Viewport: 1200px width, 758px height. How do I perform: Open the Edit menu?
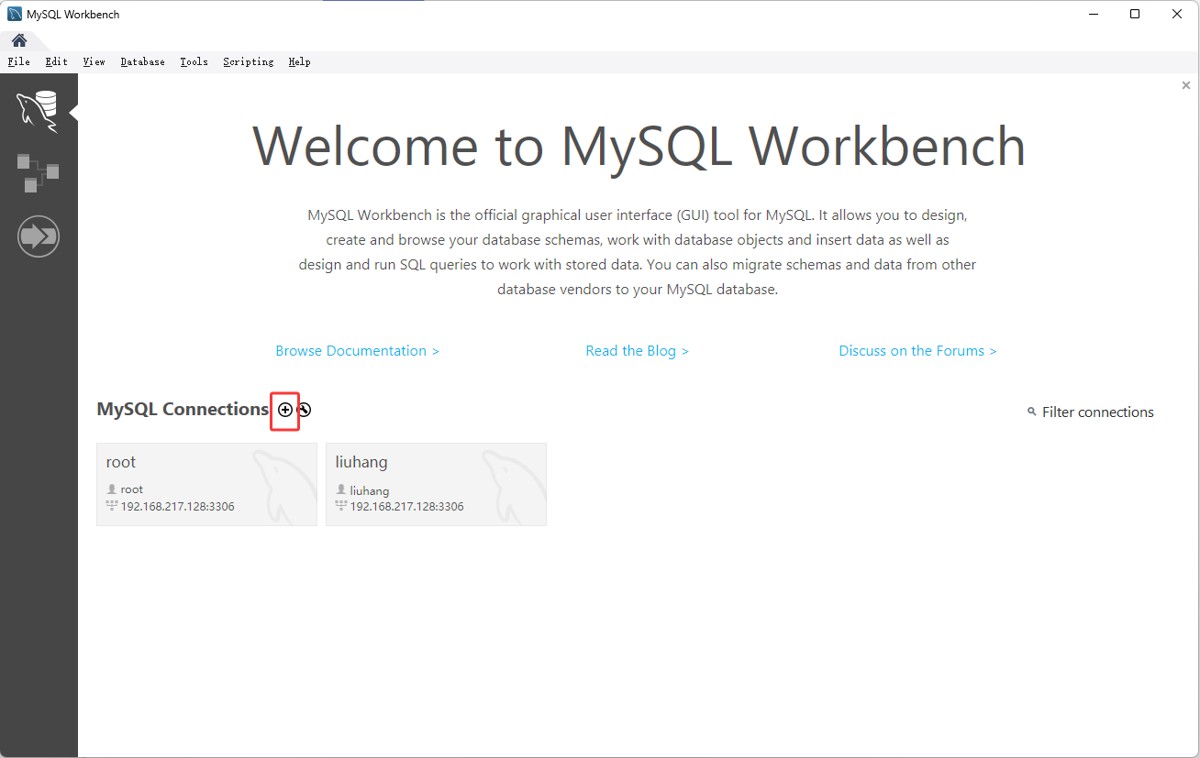click(56, 62)
